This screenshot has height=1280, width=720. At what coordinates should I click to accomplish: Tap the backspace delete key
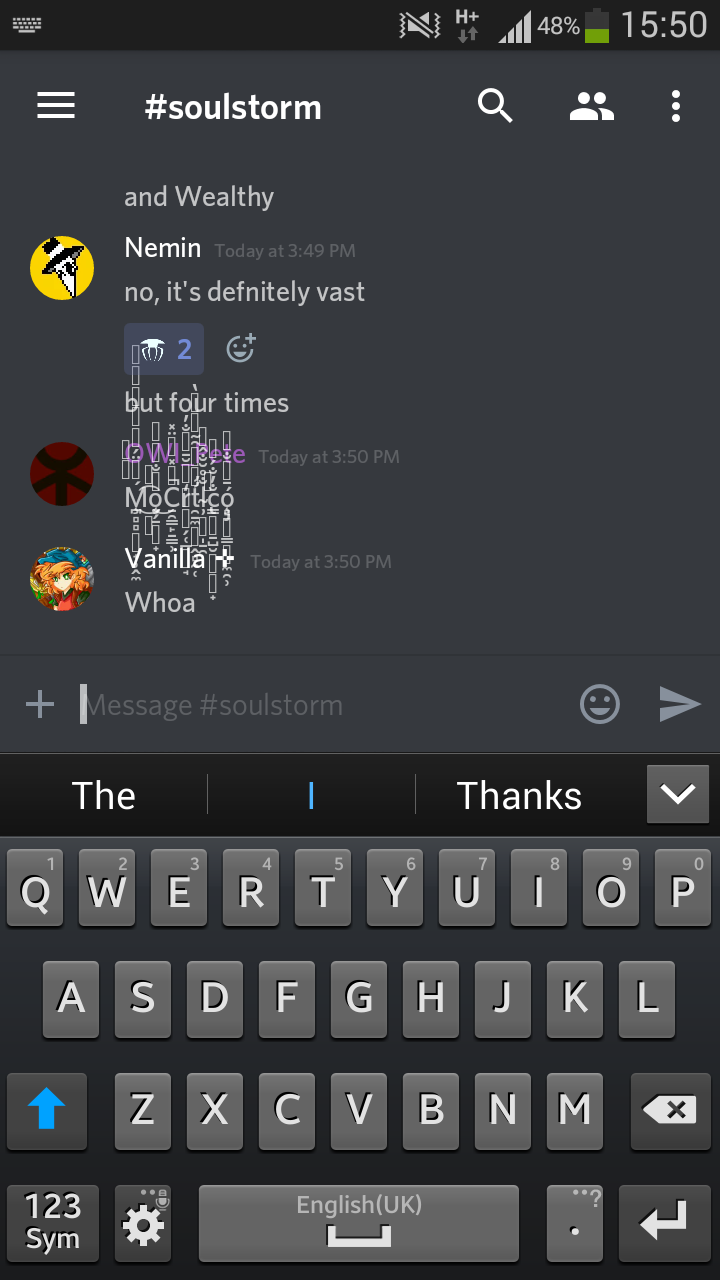[x=670, y=1110]
